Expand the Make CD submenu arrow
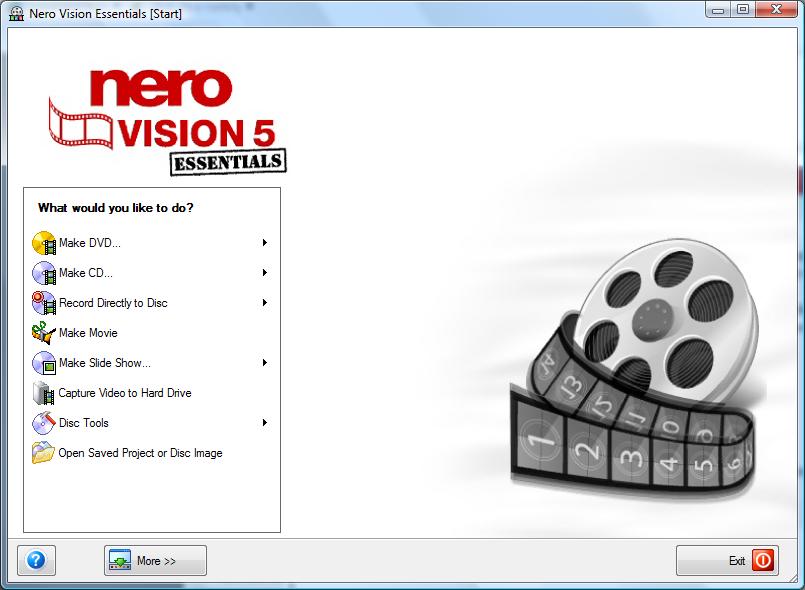Image resolution: width=805 pixels, height=590 pixels. pos(264,273)
